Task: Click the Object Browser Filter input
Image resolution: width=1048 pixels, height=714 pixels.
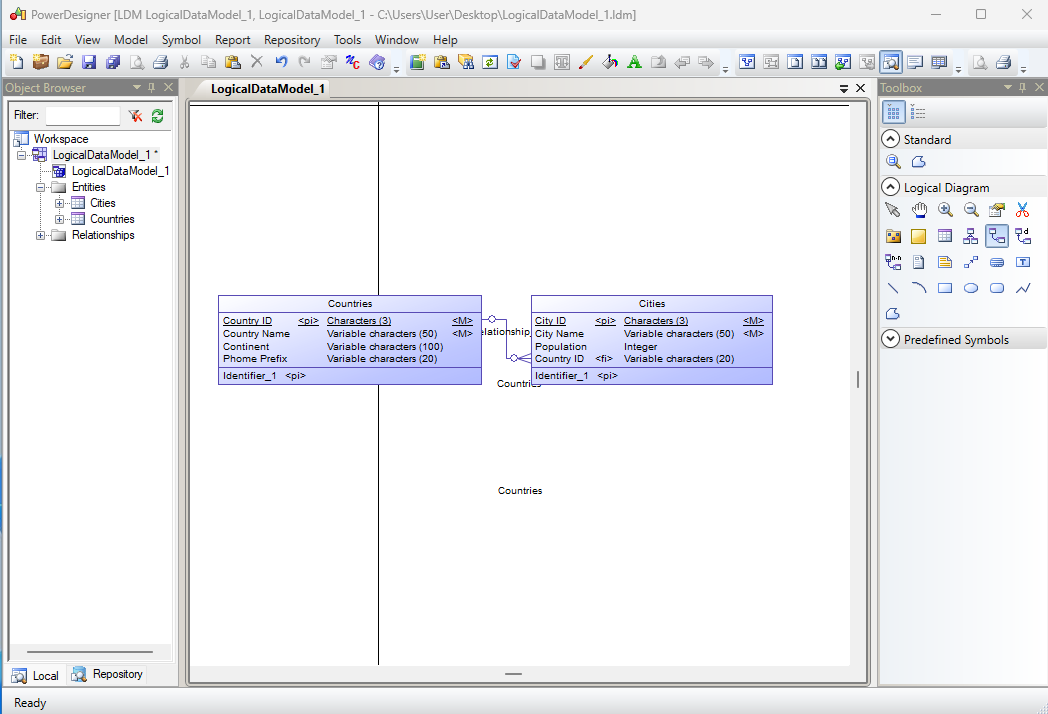Action: pos(82,116)
